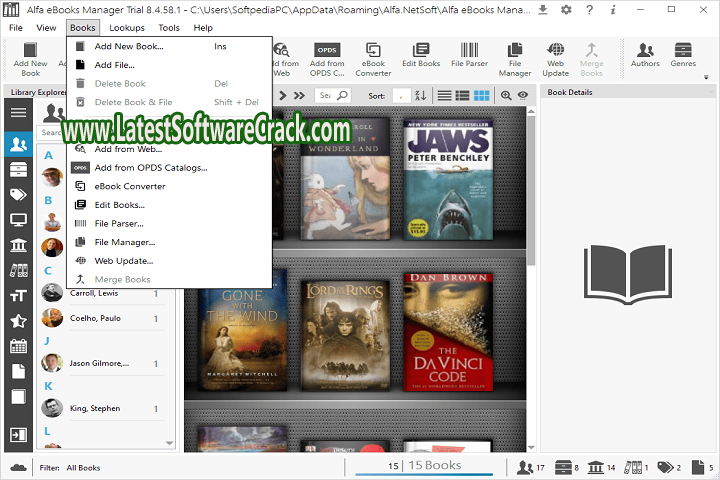The image size is (720, 480).
Task: Choose Add New Book... in Books menu
Action: point(169,46)
